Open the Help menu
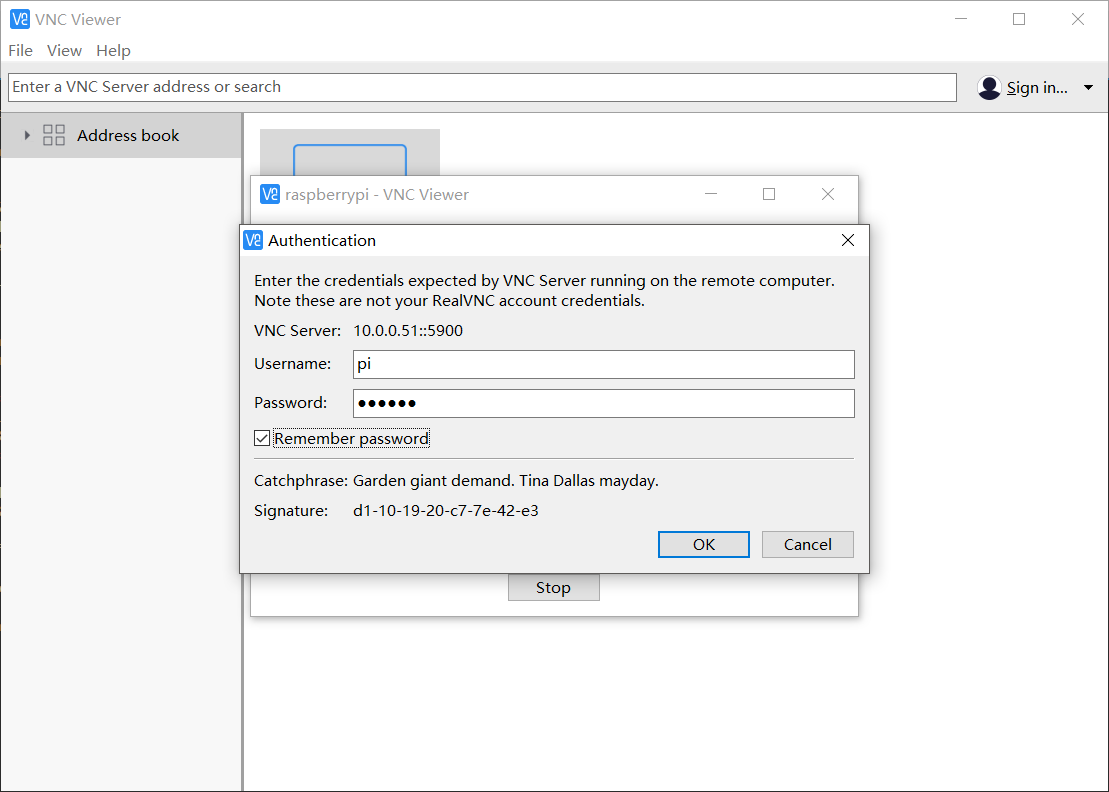 (x=113, y=51)
